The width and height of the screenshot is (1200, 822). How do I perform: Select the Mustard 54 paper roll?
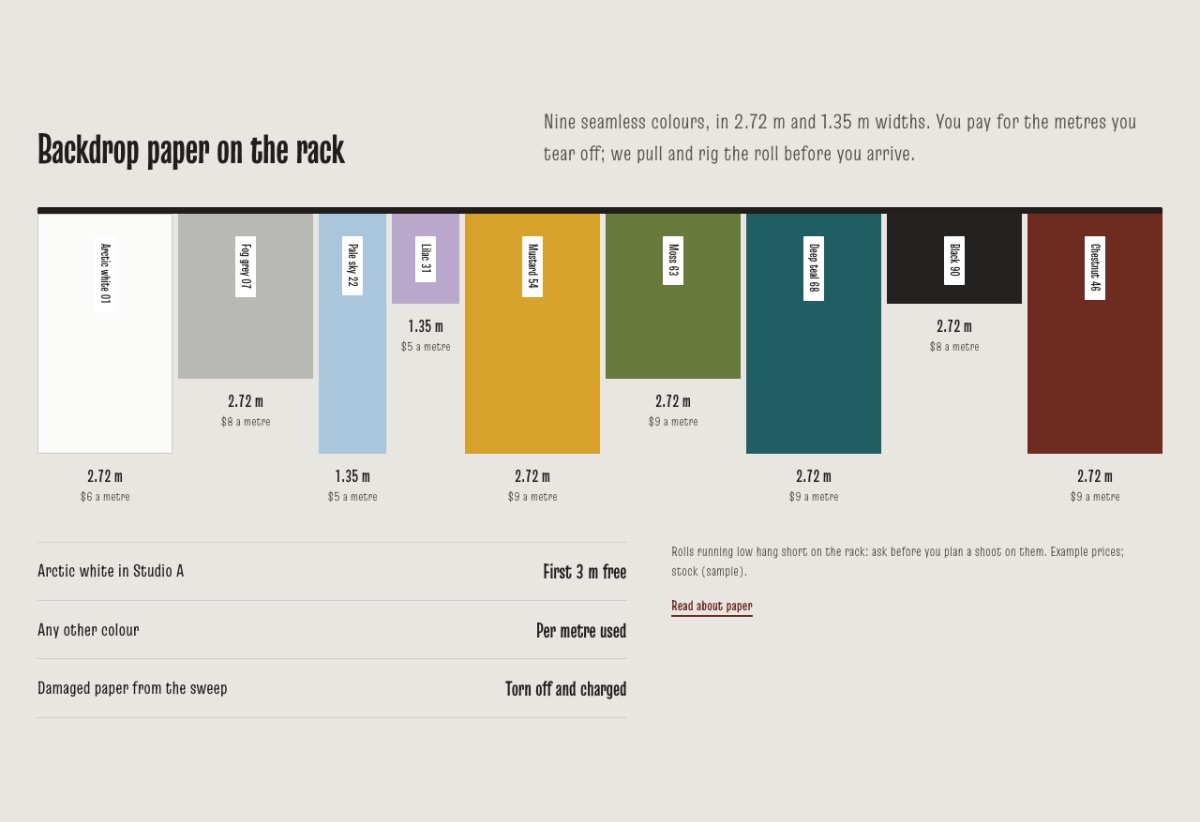coord(532,333)
